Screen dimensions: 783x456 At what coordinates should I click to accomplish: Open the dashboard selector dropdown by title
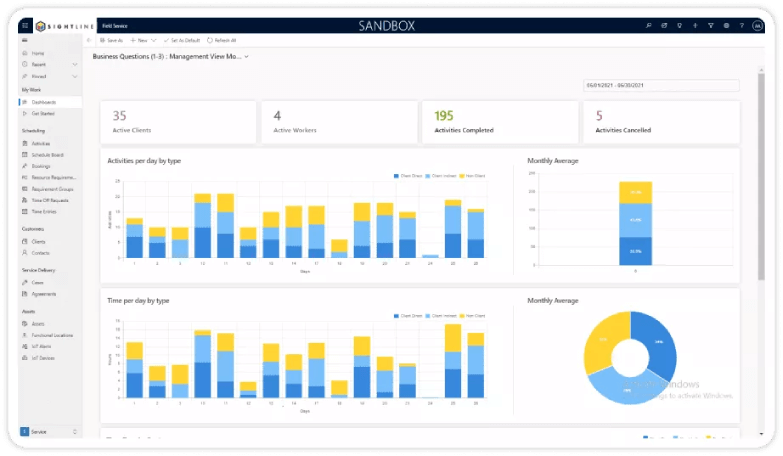tap(170, 56)
